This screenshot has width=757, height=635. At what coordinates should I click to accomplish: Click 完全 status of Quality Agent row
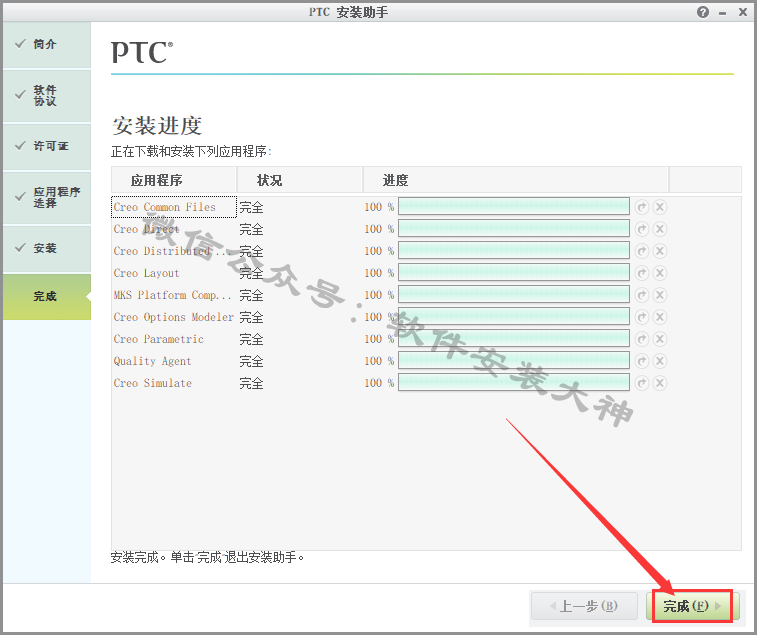[x=252, y=361]
